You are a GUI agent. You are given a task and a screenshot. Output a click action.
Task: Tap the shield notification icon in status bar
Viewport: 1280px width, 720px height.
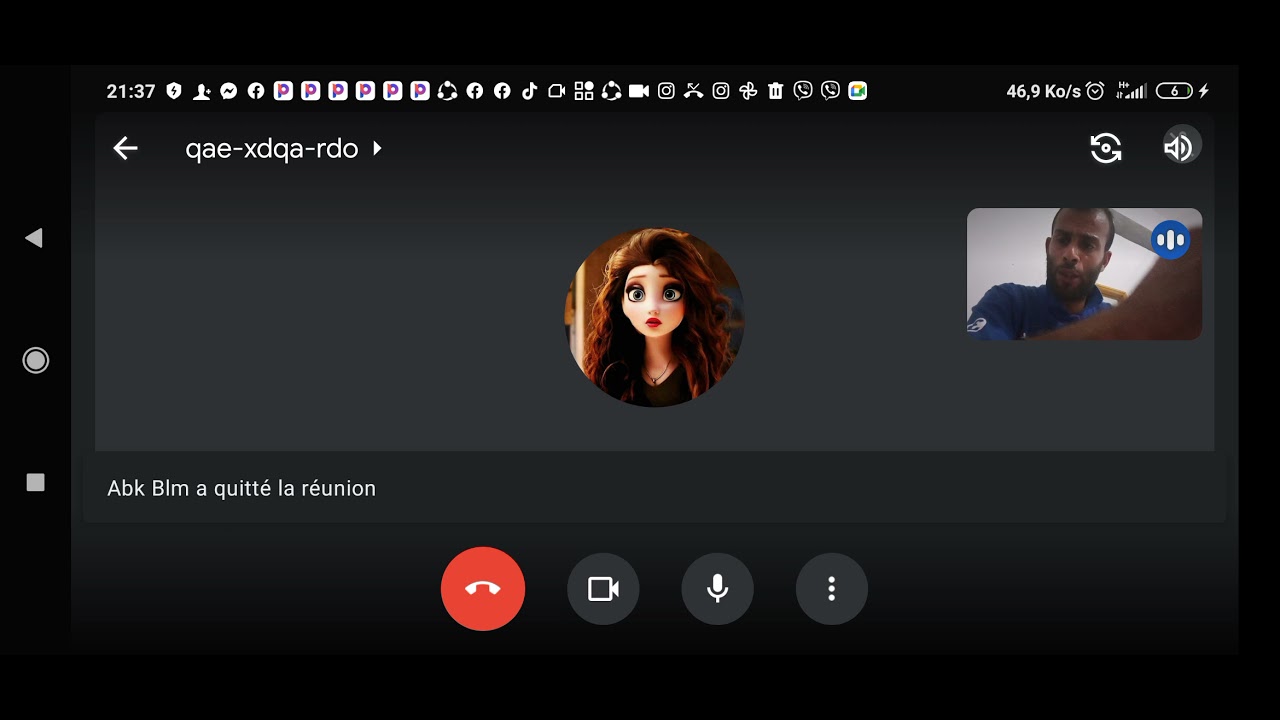point(174,91)
